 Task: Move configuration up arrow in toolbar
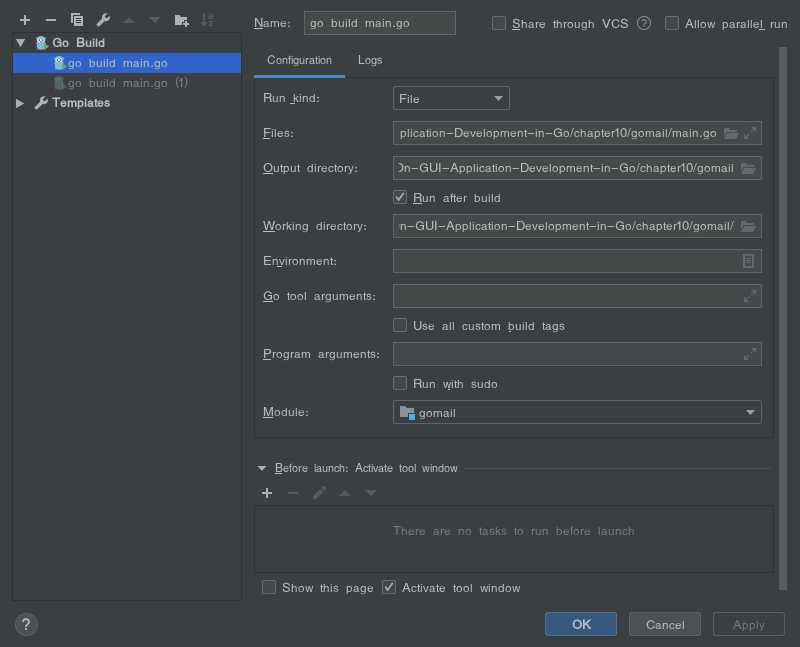click(x=129, y=20)
